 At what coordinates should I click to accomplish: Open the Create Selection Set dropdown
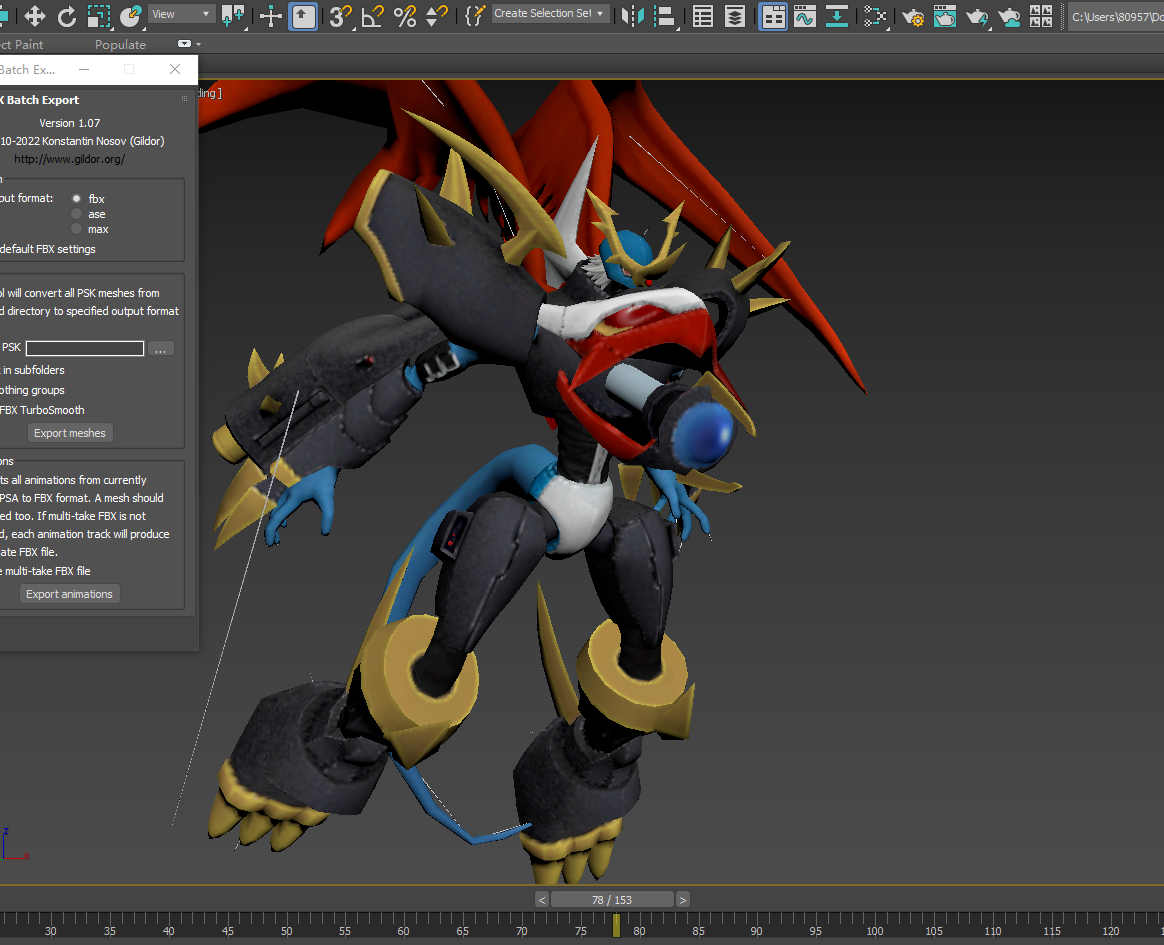click(549, 13)
